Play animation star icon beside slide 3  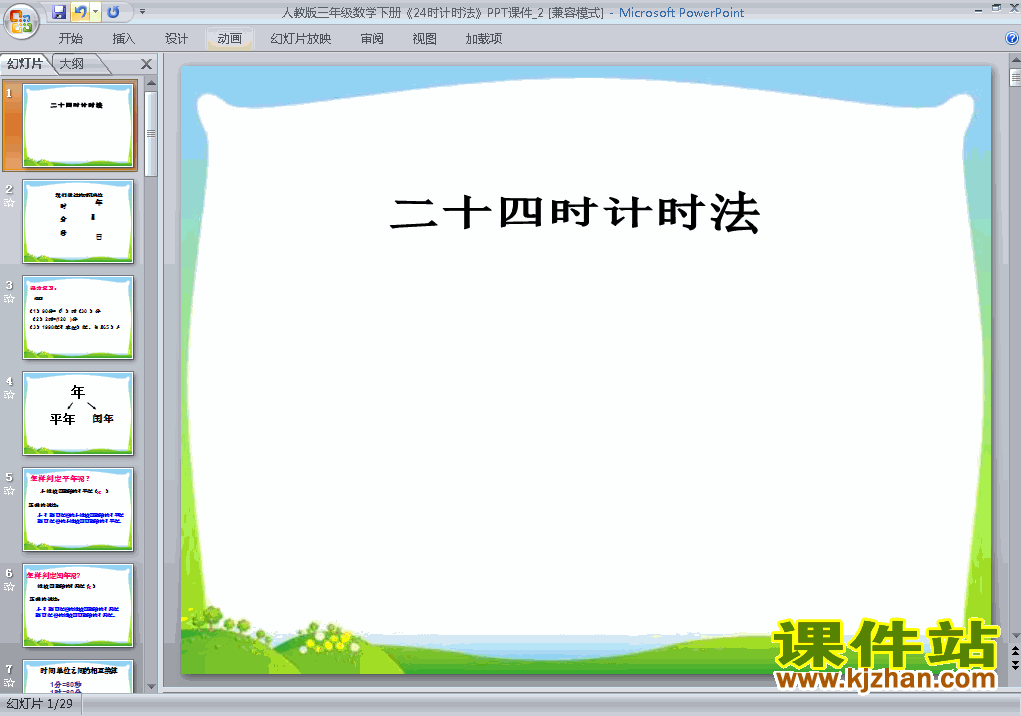9,299
